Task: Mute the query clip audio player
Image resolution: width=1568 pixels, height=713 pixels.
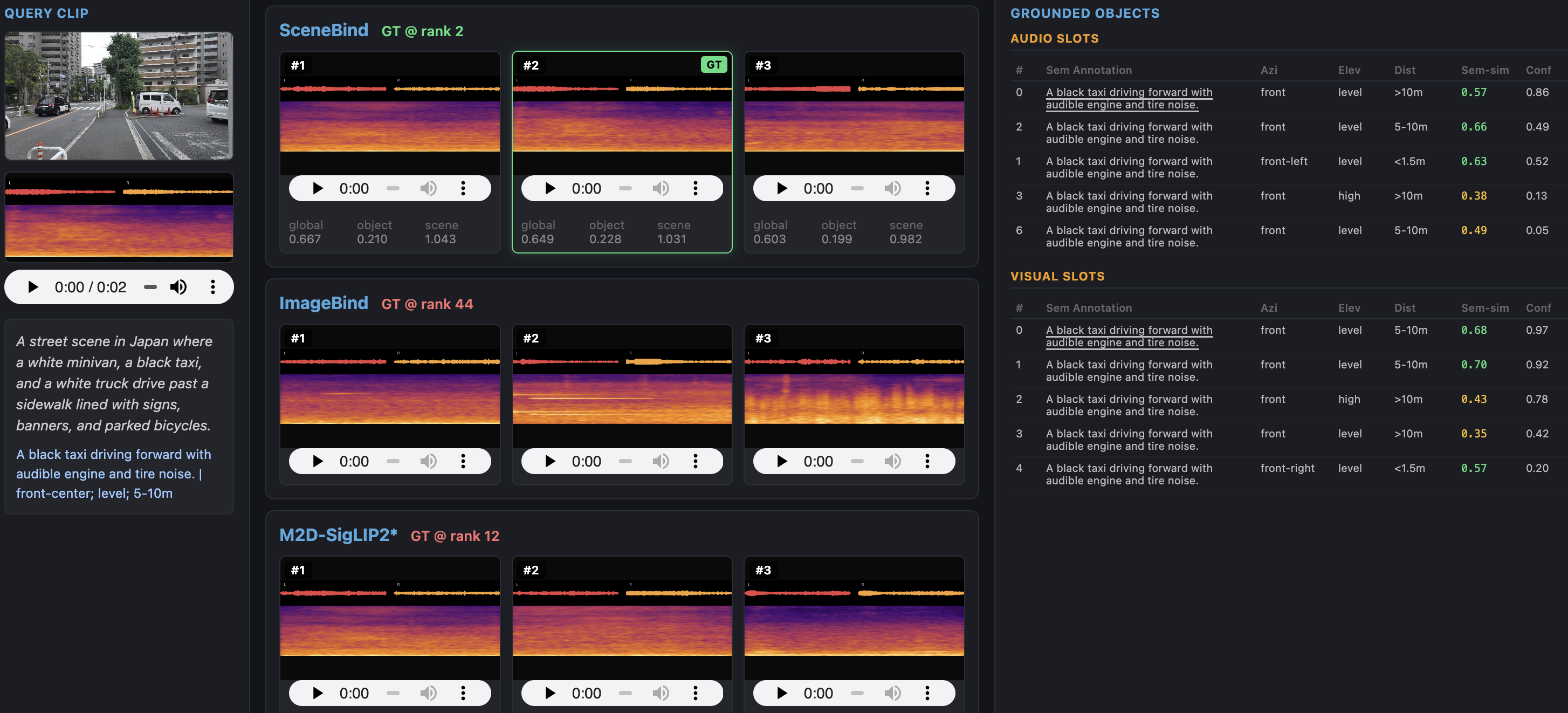Action: 178,287
